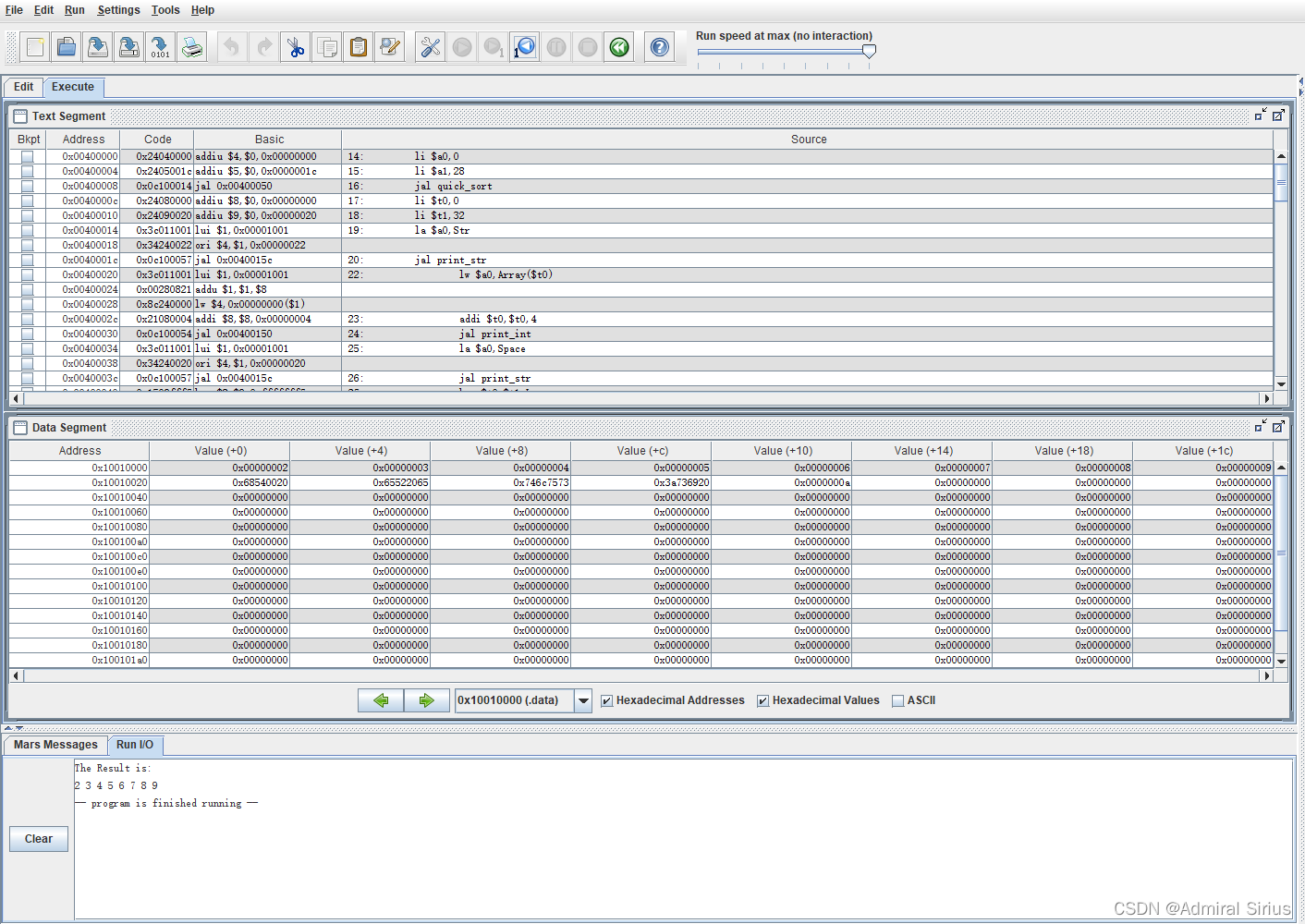The width and height of the screenshot is (1305, 924).
Task: Open the Run menu
Action: [75, 10]
